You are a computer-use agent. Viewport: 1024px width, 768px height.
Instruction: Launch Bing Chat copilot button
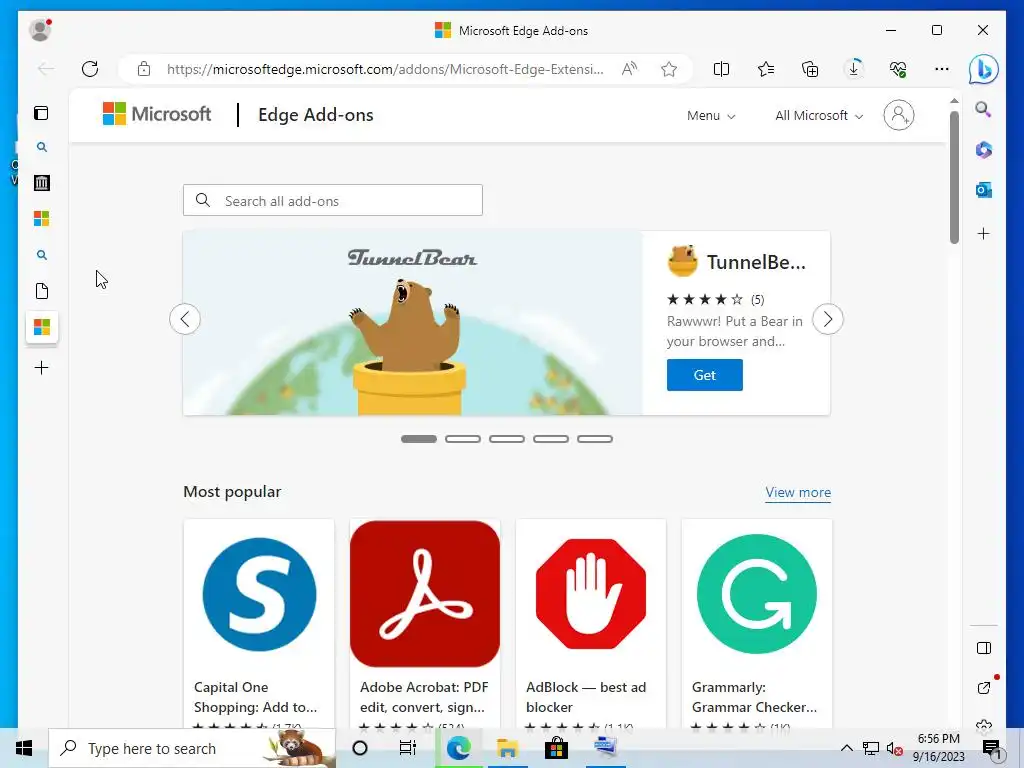click(984, 69)
